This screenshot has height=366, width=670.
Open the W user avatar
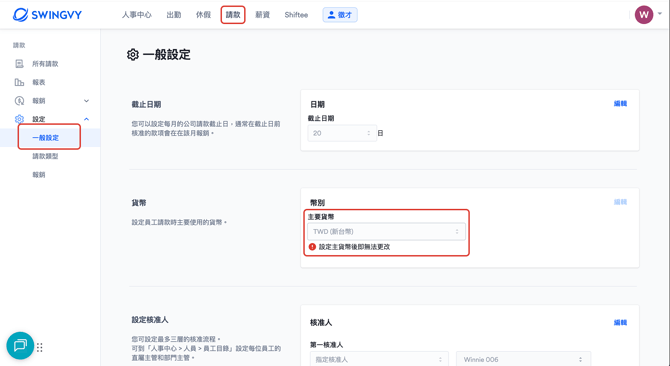tap(644, 15)
